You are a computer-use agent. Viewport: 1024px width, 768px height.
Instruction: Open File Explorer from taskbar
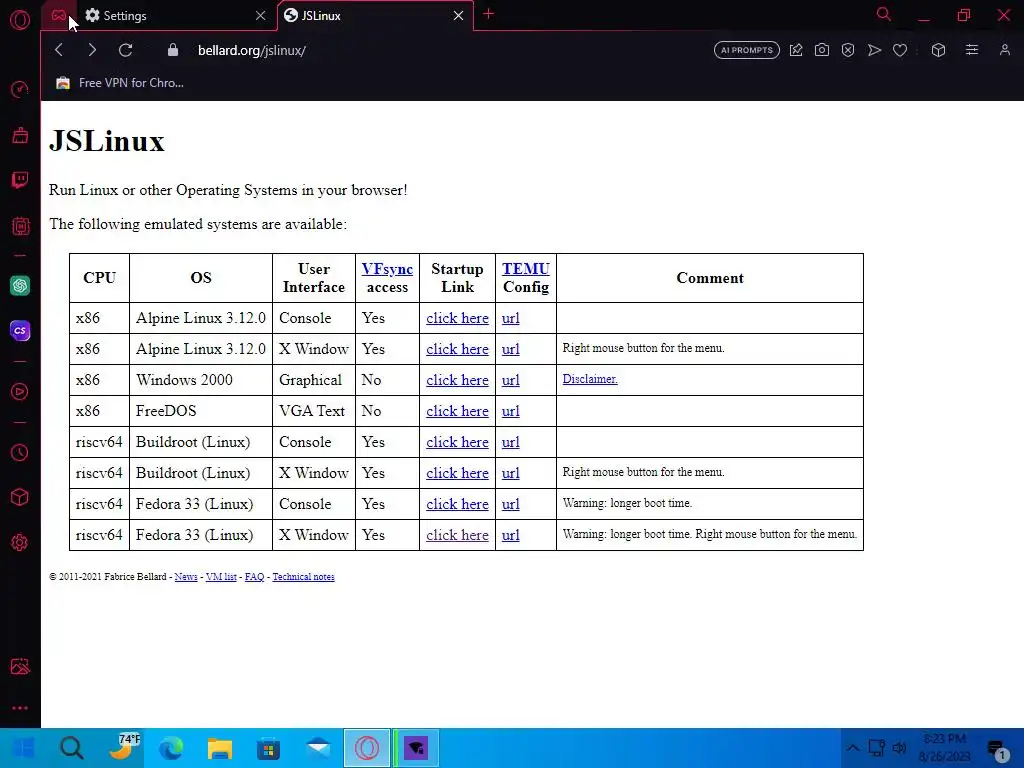pos(220,748)
